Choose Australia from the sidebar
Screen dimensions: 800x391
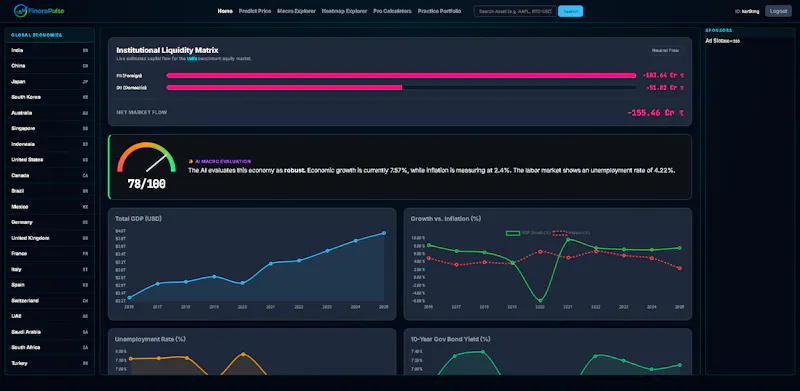point(49,113)
